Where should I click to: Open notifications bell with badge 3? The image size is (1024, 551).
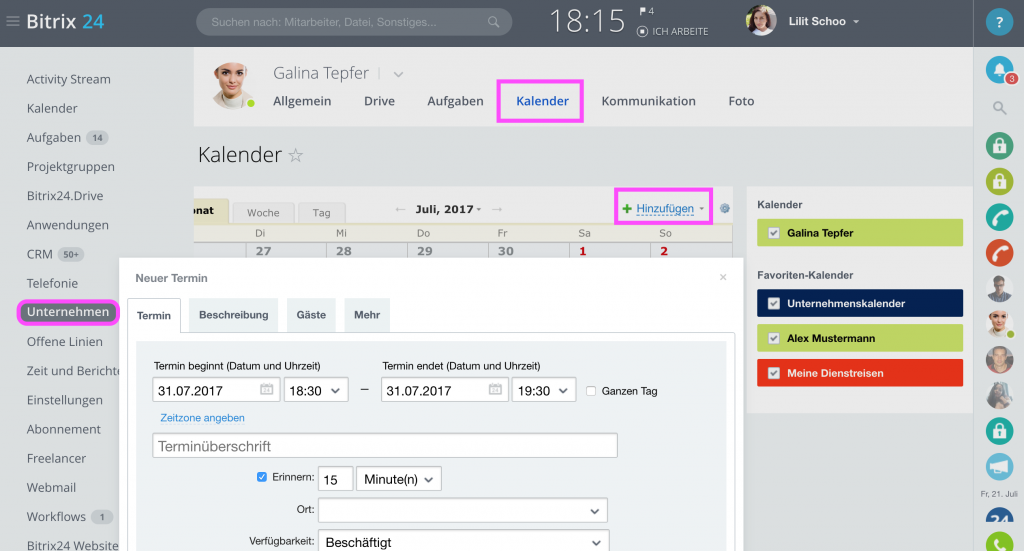(1000, 71)
